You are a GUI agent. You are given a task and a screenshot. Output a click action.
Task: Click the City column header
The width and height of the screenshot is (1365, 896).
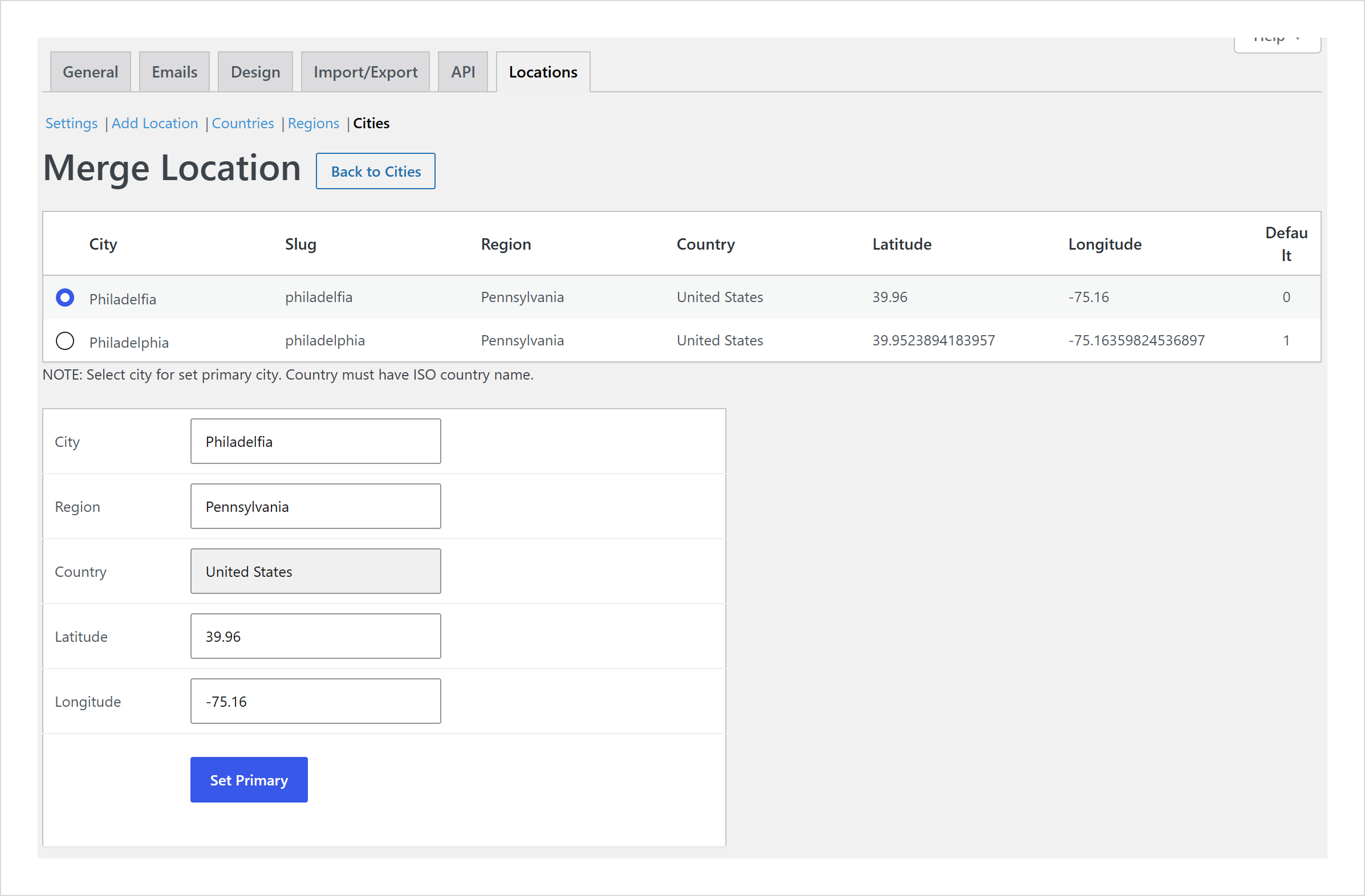(103, 244)
